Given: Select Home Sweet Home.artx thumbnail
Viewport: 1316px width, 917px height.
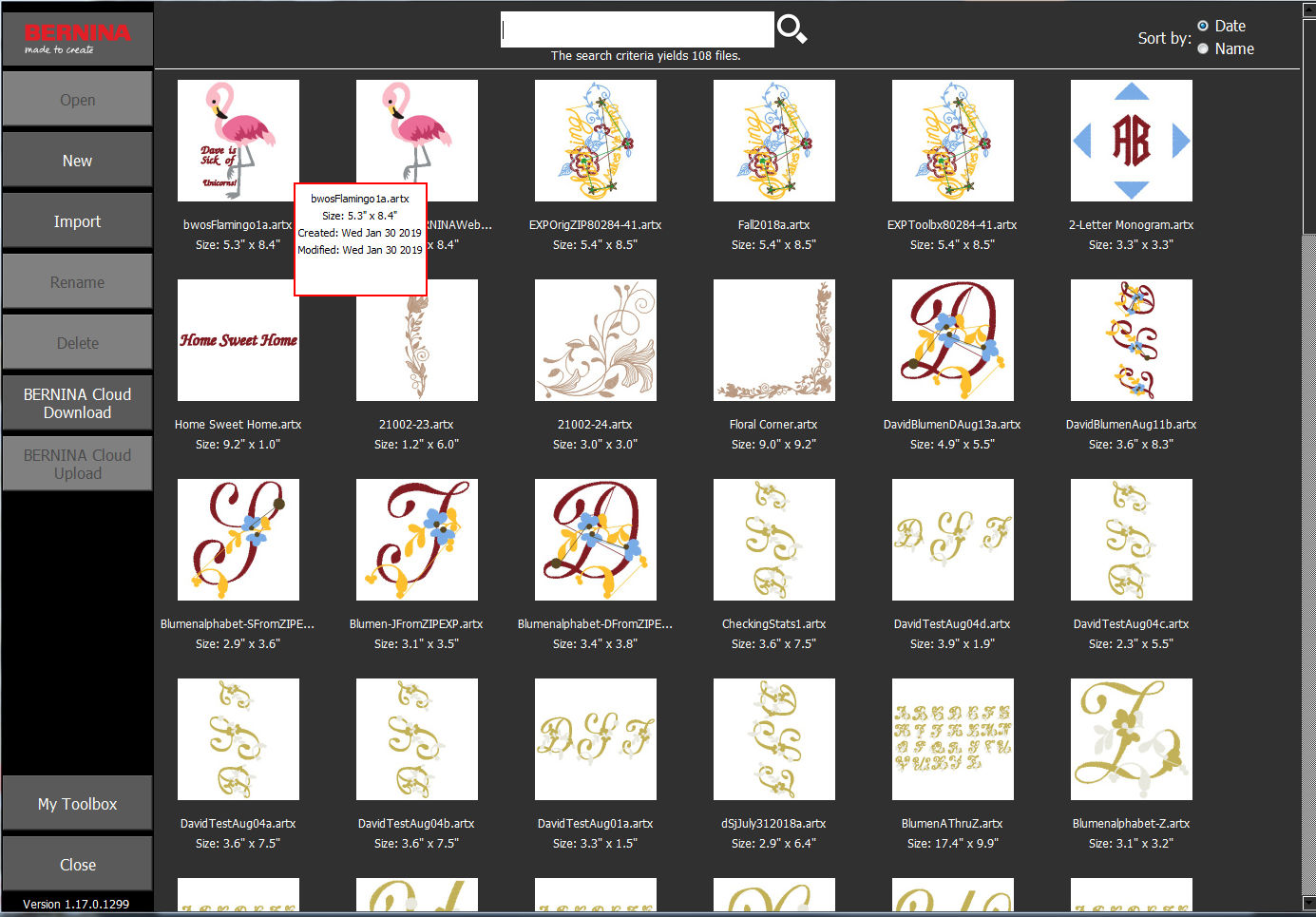Looking at the screenshot, I should click(x=238, y=340).
